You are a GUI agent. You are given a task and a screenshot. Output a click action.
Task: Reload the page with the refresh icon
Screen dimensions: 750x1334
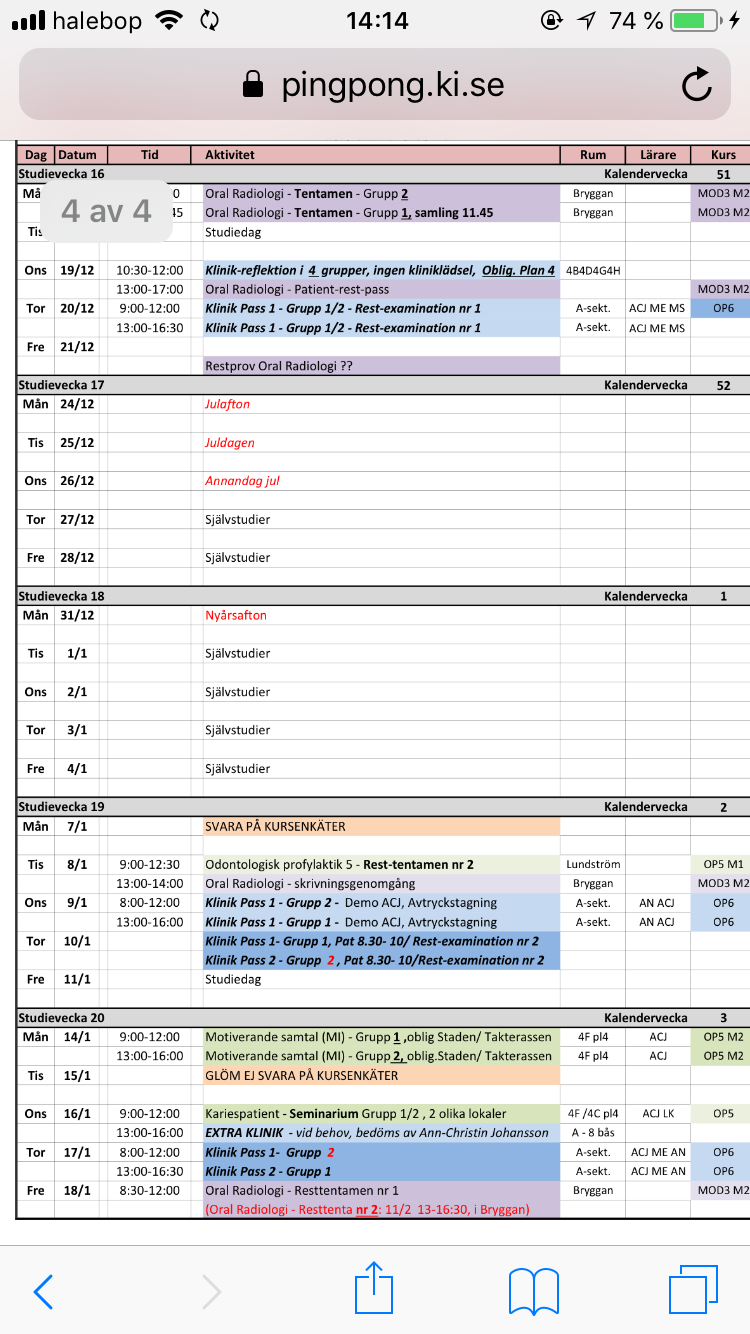click(x=696, y=85)
